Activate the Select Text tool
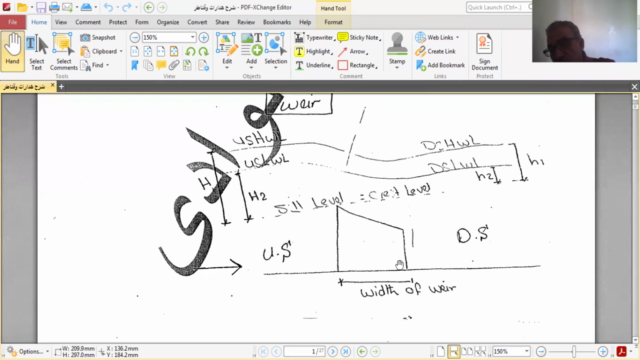This screenshot has height=360, width=640. coord(37,52)
